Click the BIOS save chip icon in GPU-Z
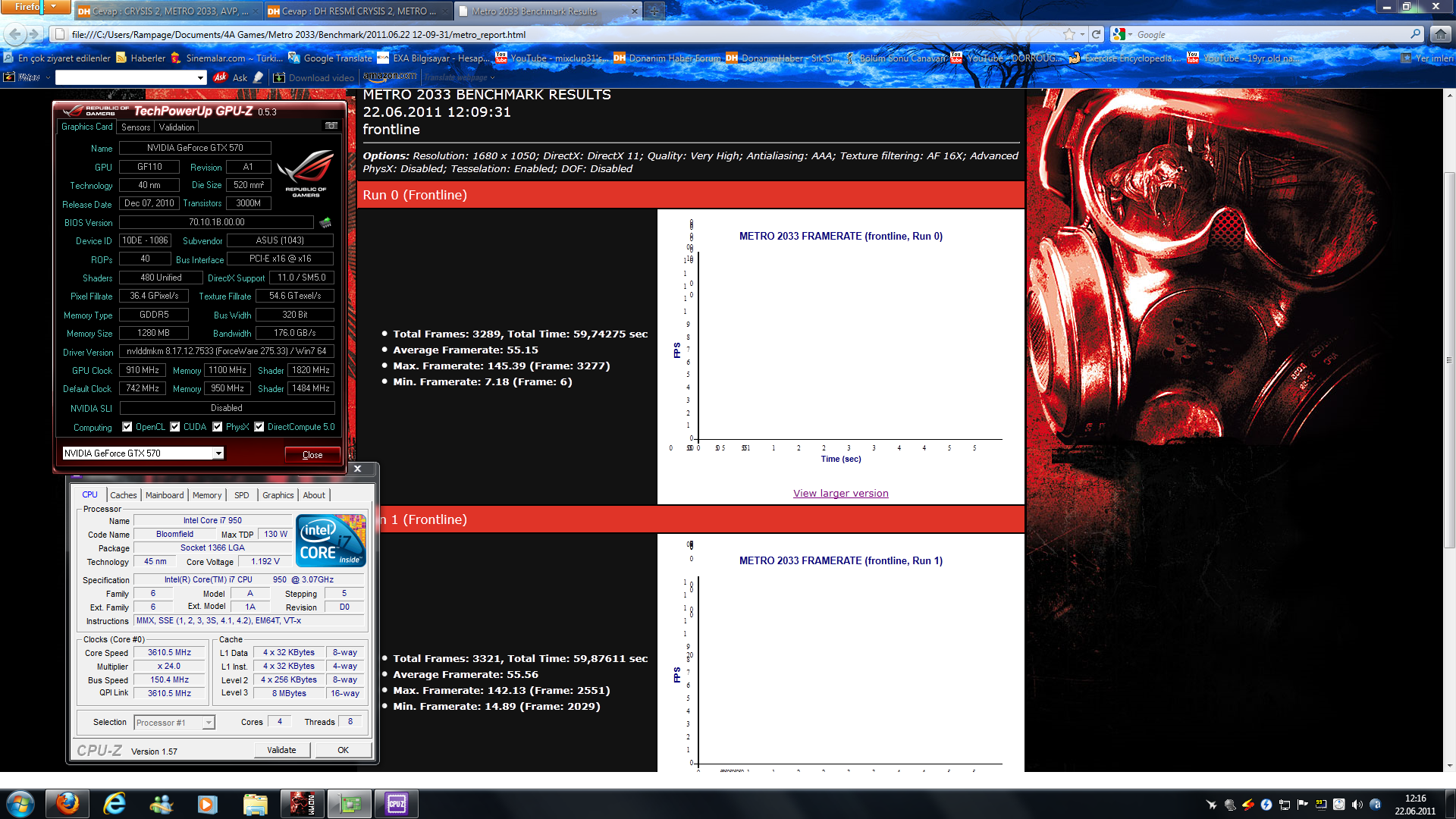 point(325,222)
